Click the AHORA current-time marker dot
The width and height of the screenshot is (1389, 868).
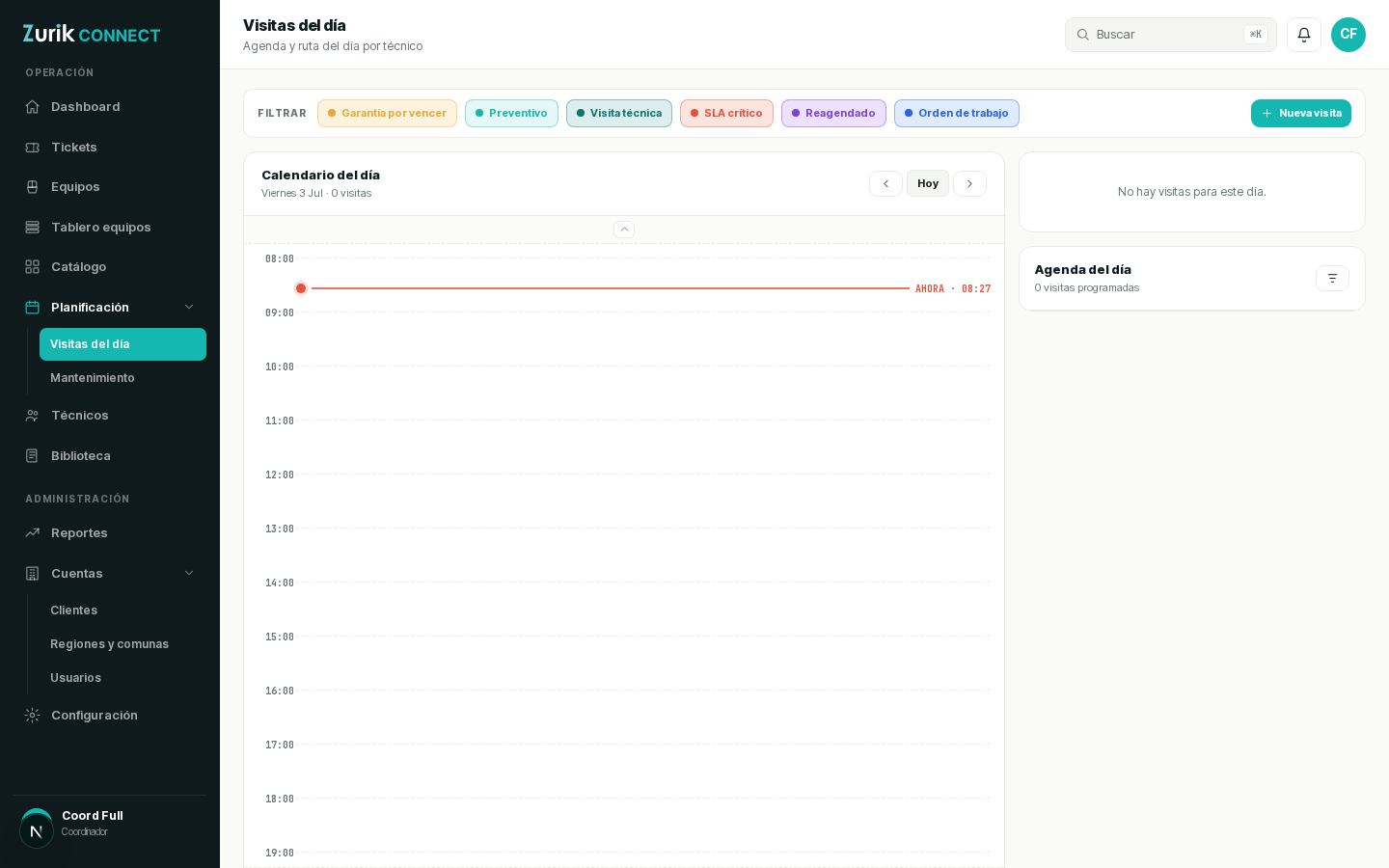click(301, 288)
